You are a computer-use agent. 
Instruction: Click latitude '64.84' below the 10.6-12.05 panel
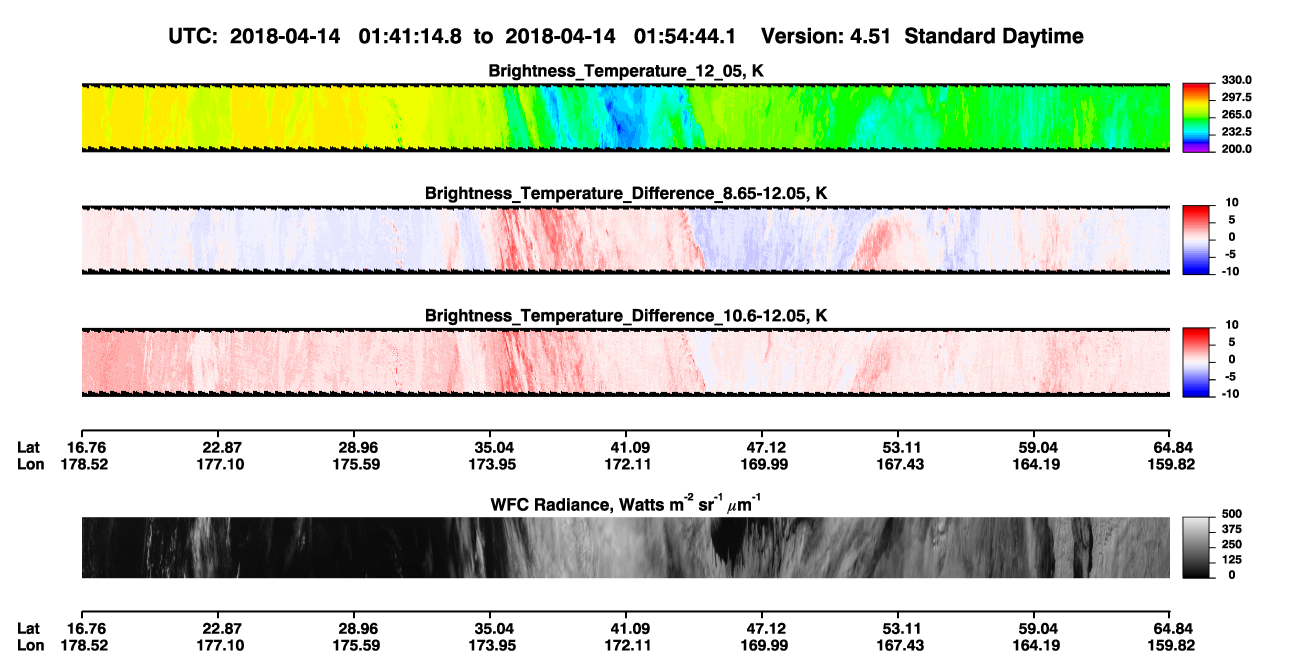(x=1174, y=447)
